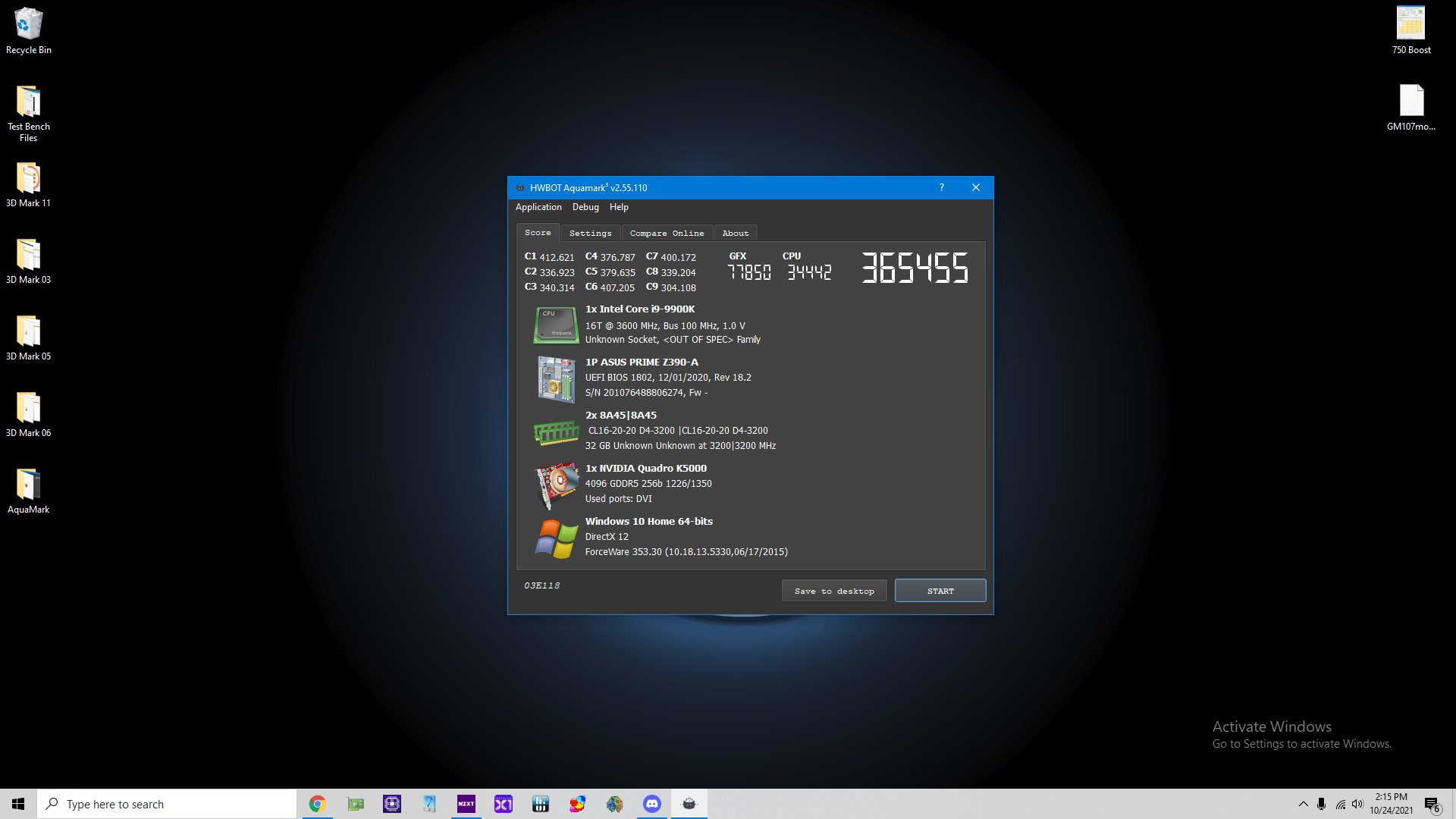Click the 2x 8A45|8A45 memory heading
The height and width of the screenshot is (819, 1456).
click(x=621, y=416)
